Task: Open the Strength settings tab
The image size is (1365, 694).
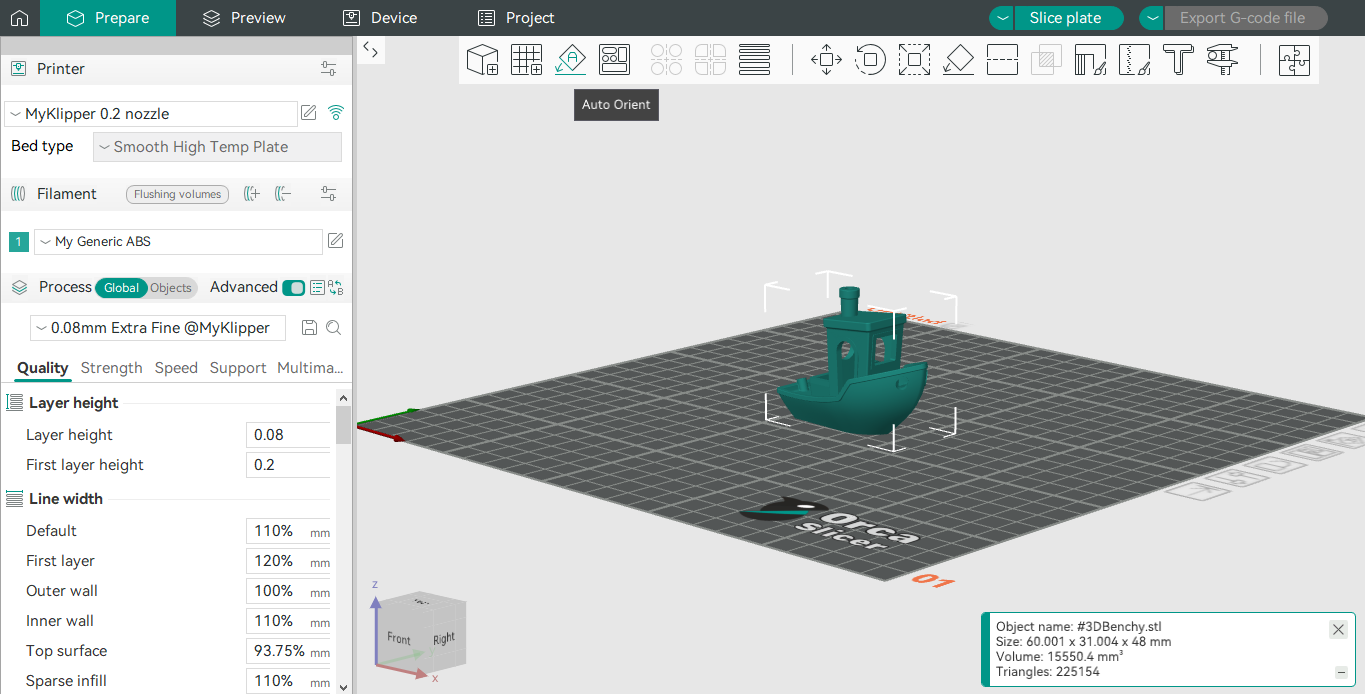Action: [x=111, y=368]
